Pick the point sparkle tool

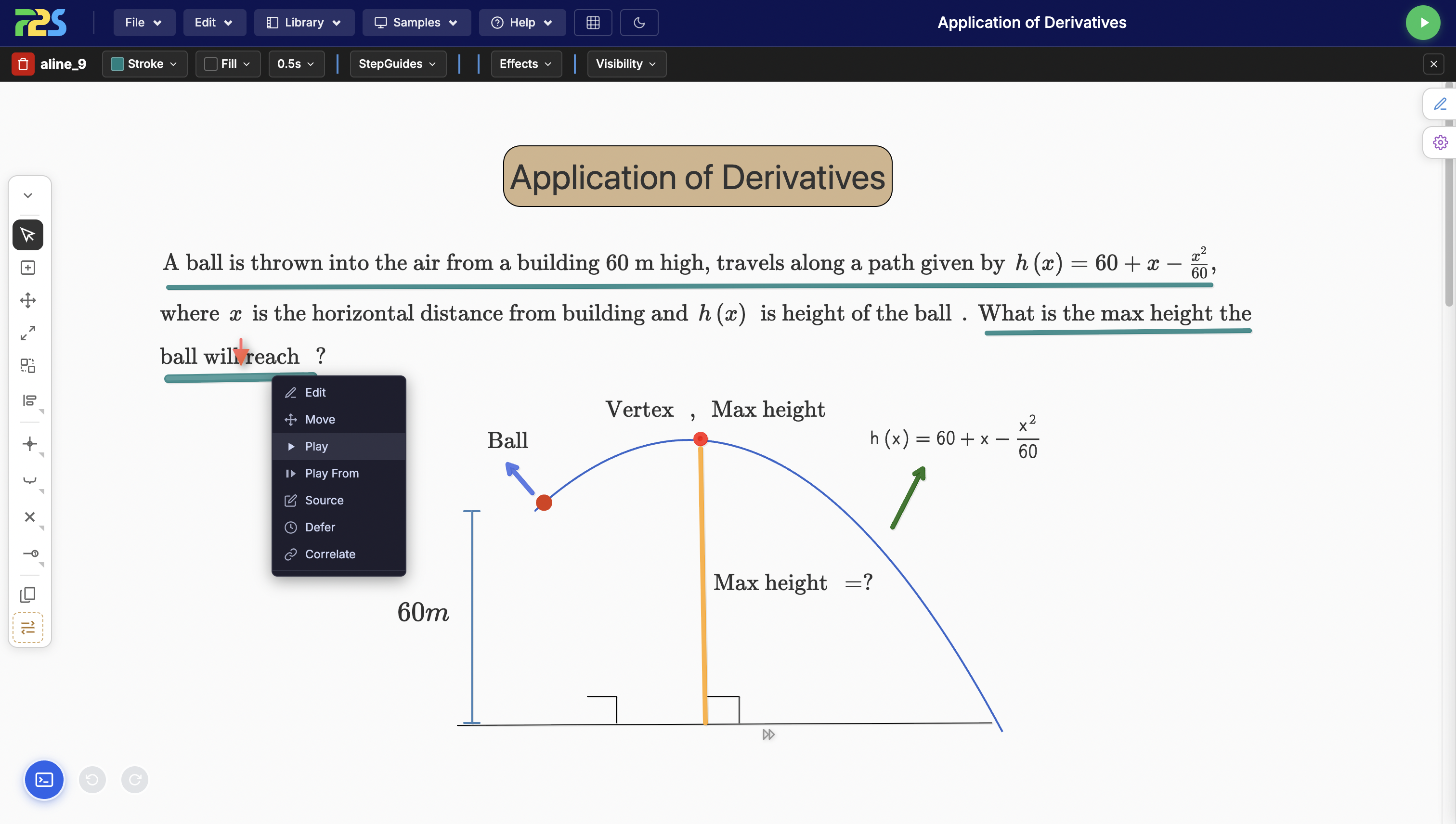29,444
